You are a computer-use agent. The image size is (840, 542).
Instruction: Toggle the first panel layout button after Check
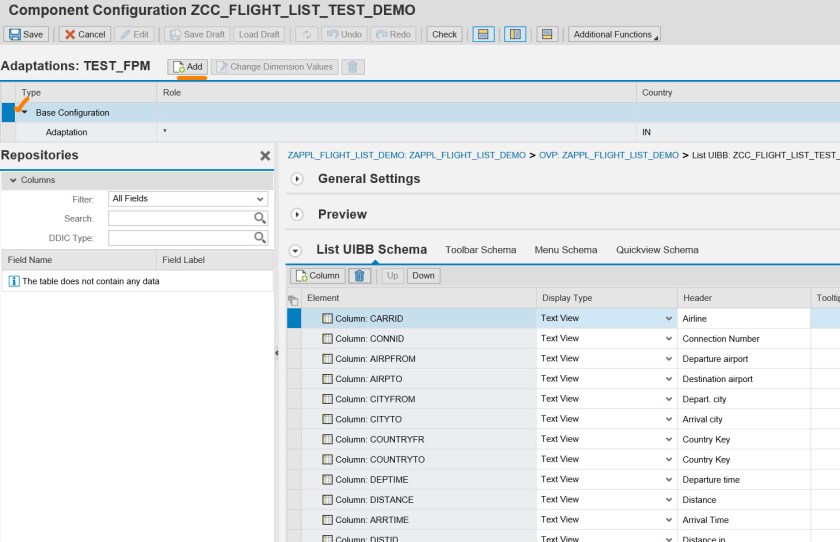point(483,34)
